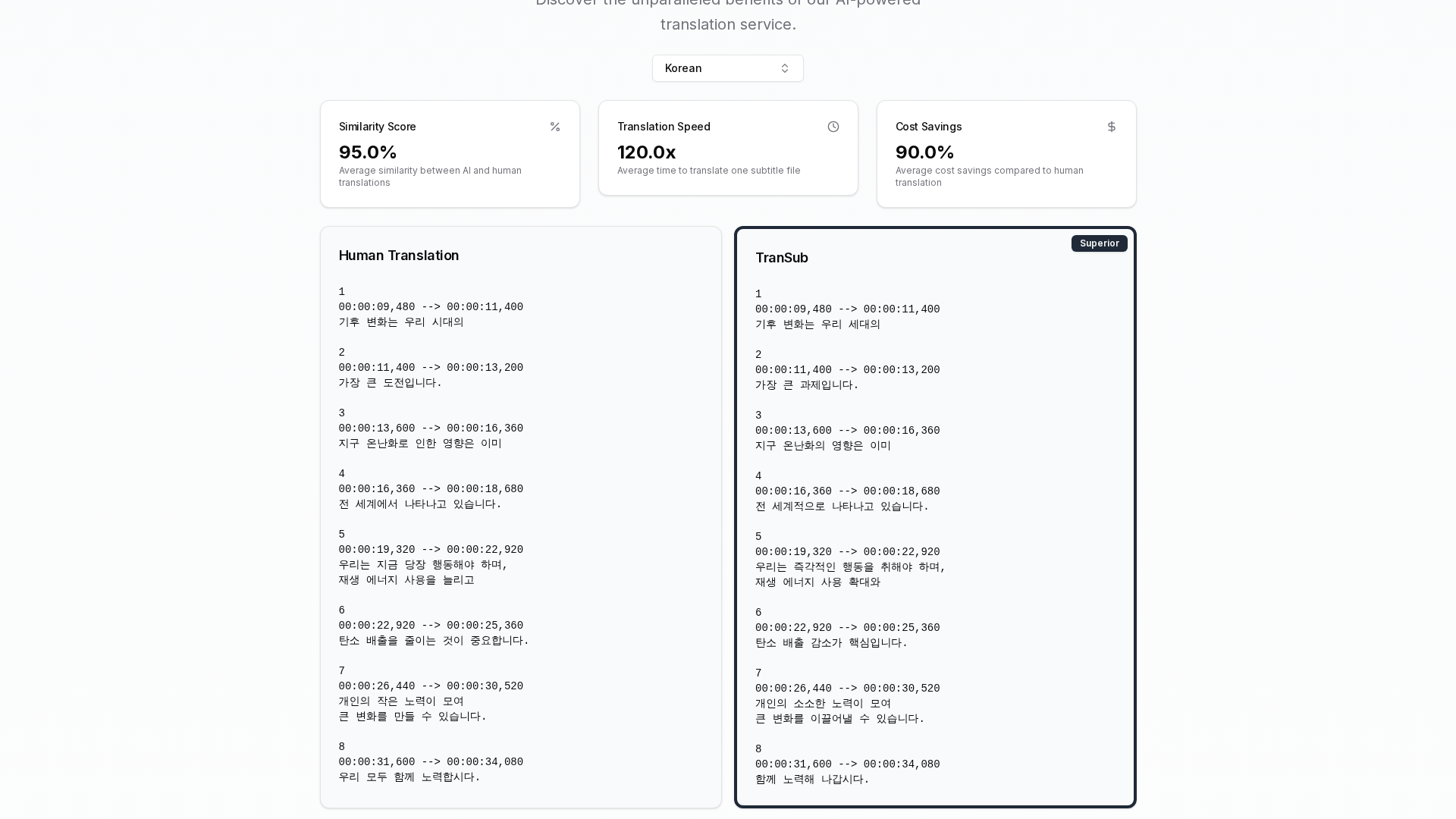Click human subtitle '우리 모두 함께 노력합시다.'
Viewport: 1456px width, 819px height.
pos(409,777)
